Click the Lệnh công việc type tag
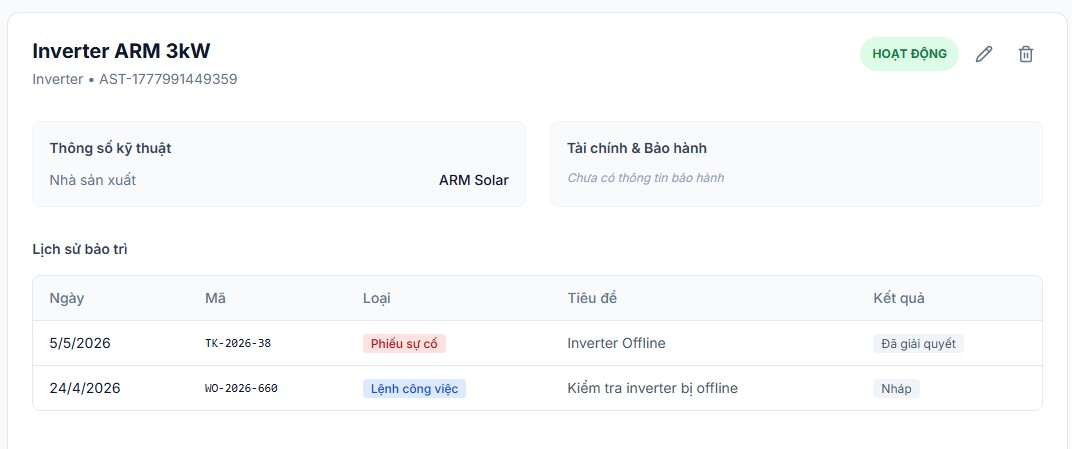1072x449 pixels. [414, 388]
